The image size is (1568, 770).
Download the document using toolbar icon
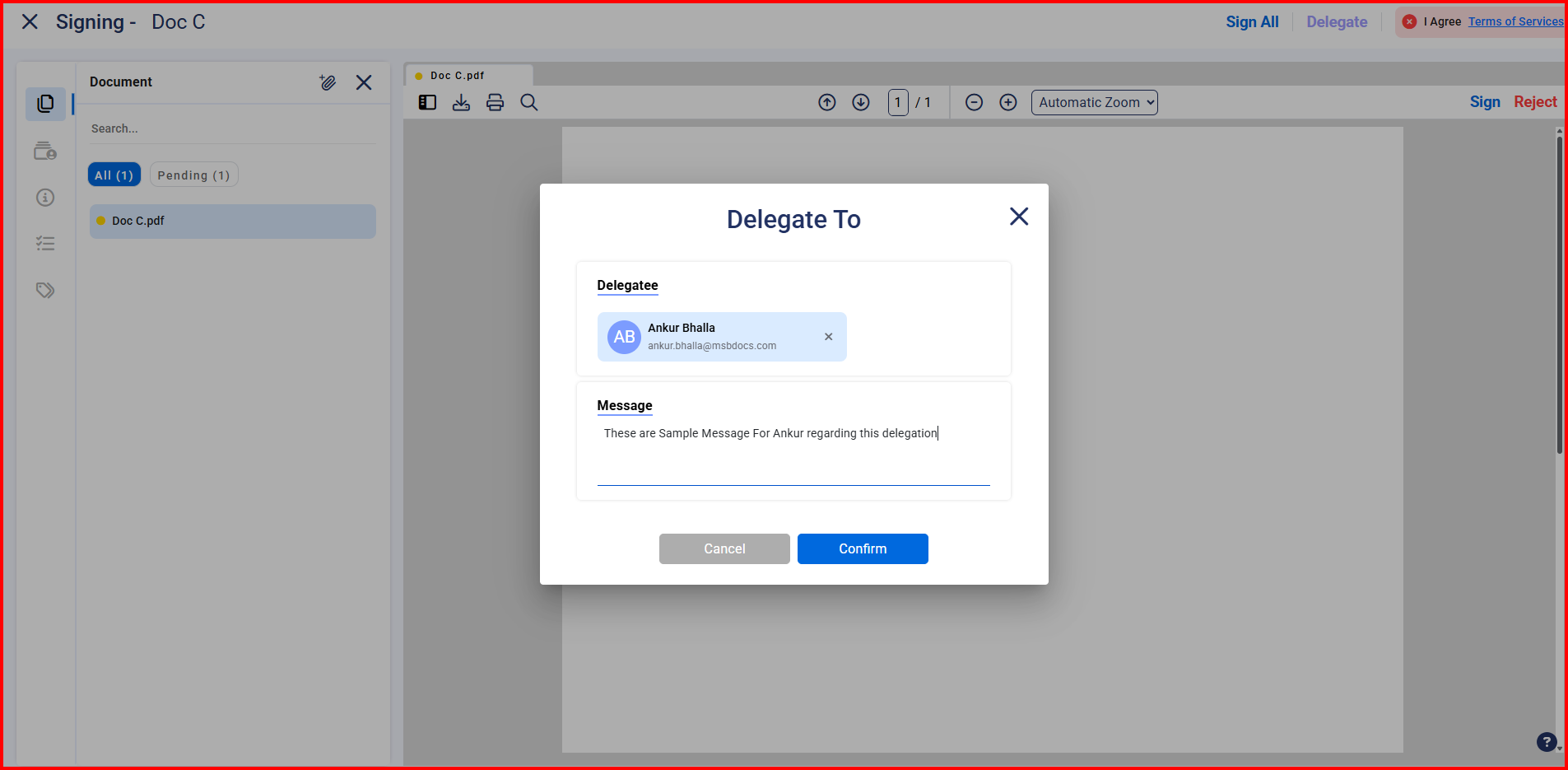461,102
